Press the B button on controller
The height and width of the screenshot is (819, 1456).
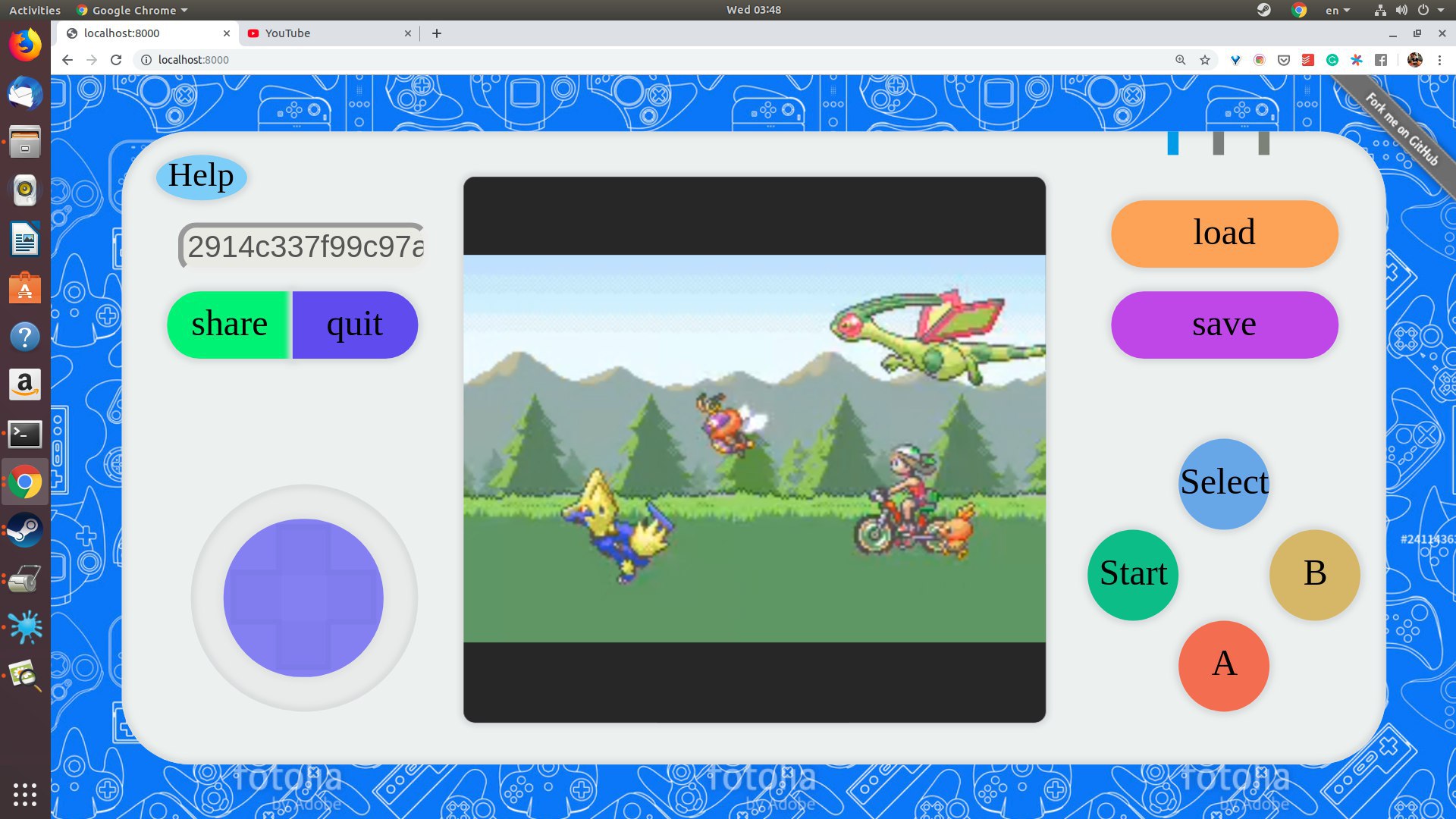[1315, 573]
